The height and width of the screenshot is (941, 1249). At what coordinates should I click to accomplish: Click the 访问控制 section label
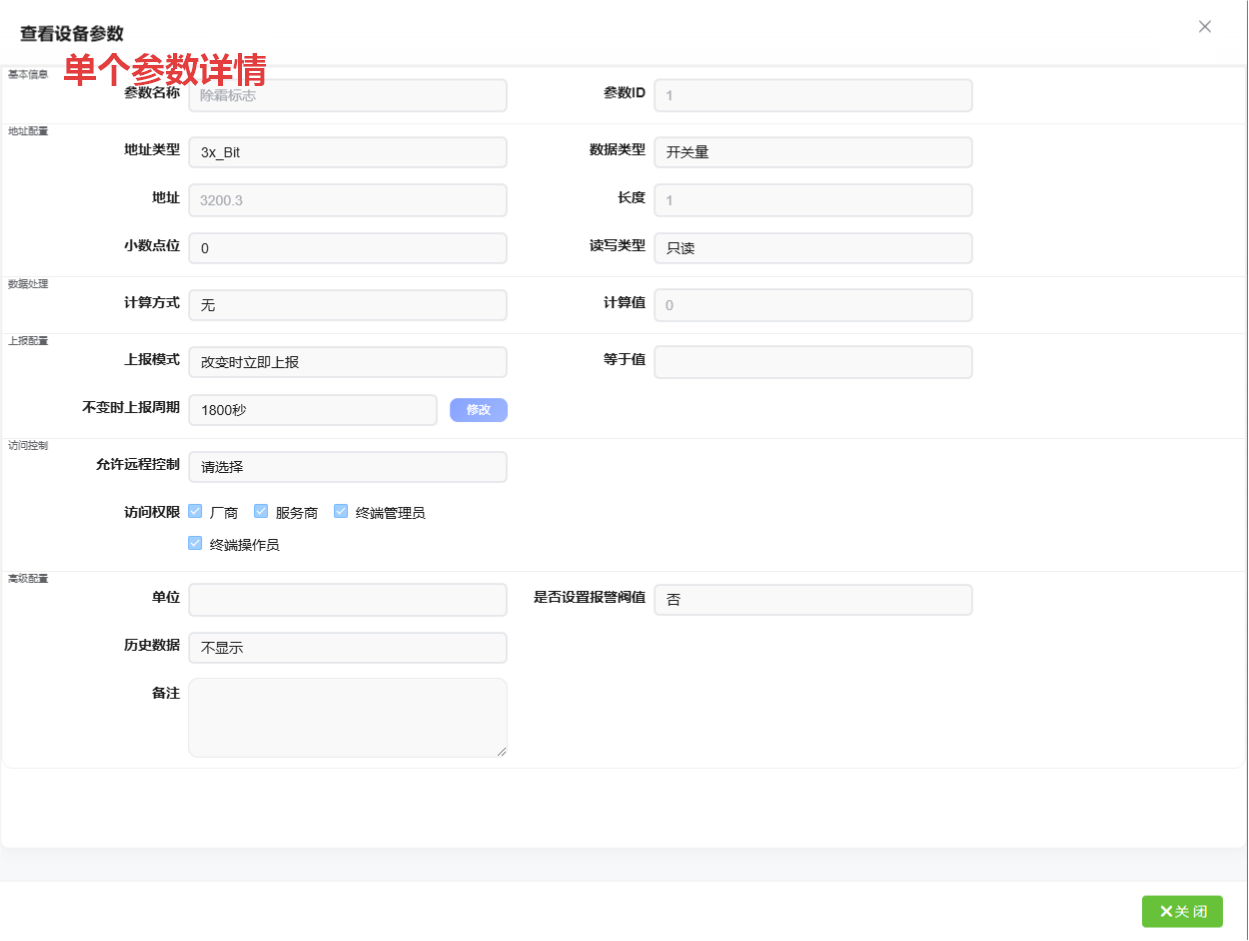[28, 446]
